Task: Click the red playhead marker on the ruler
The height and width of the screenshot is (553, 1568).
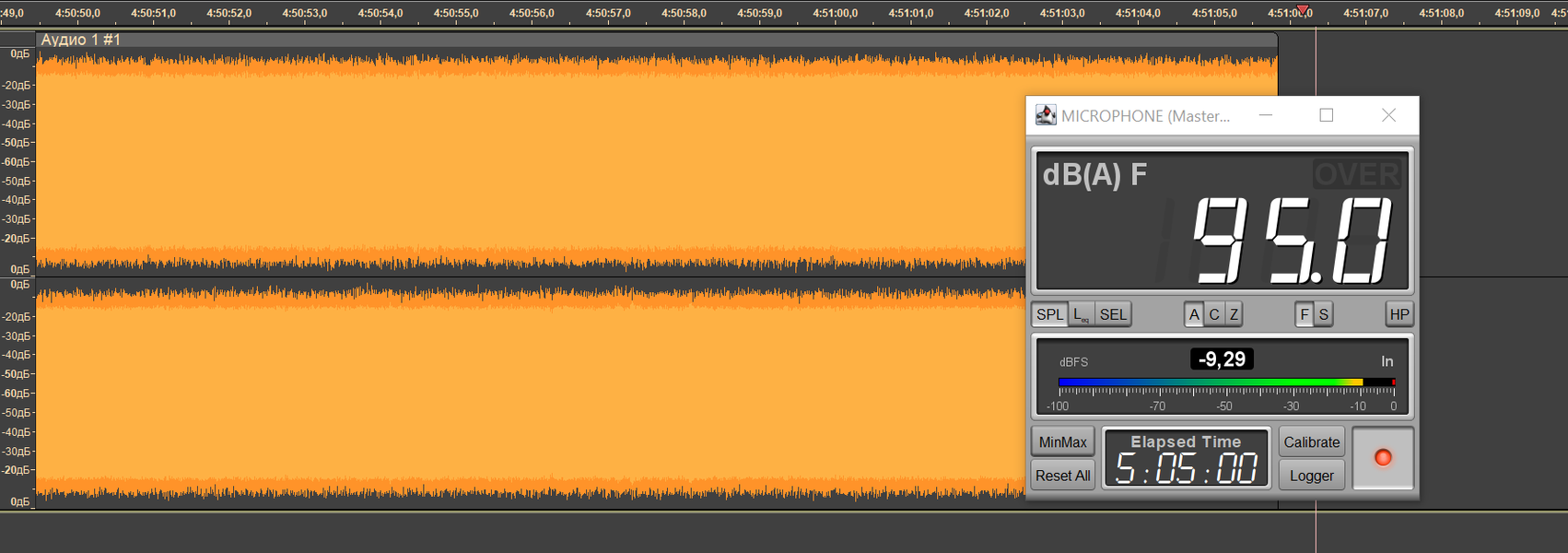Action: tap(1303, 10)
